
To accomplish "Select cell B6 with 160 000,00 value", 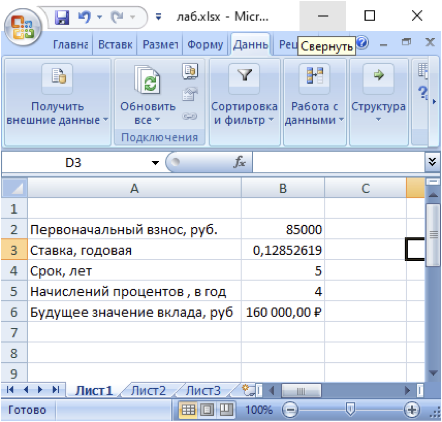I will [x=283, y=312].
